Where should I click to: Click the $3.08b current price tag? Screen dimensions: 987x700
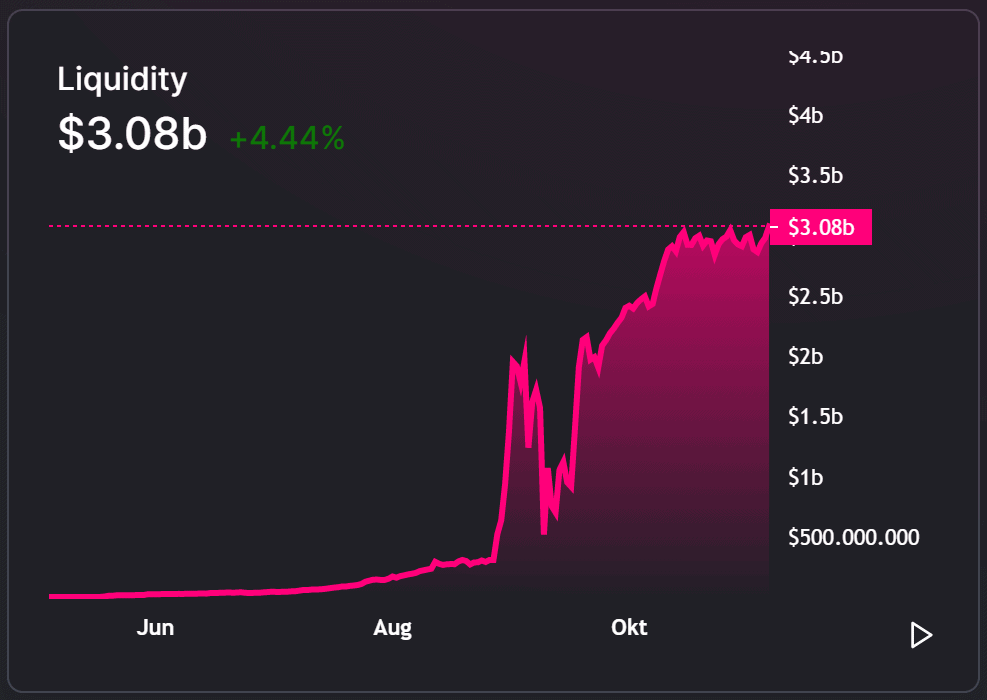coord(821,227)
